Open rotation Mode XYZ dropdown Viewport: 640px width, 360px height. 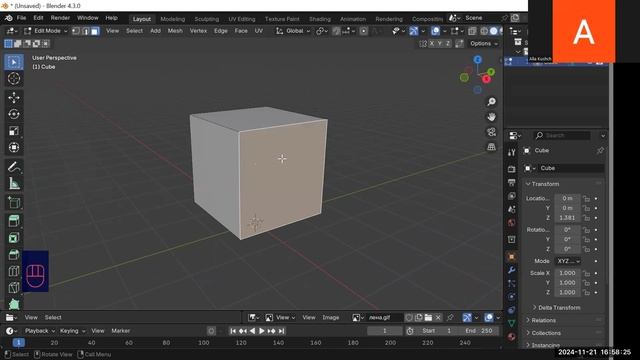coord(569,261)
